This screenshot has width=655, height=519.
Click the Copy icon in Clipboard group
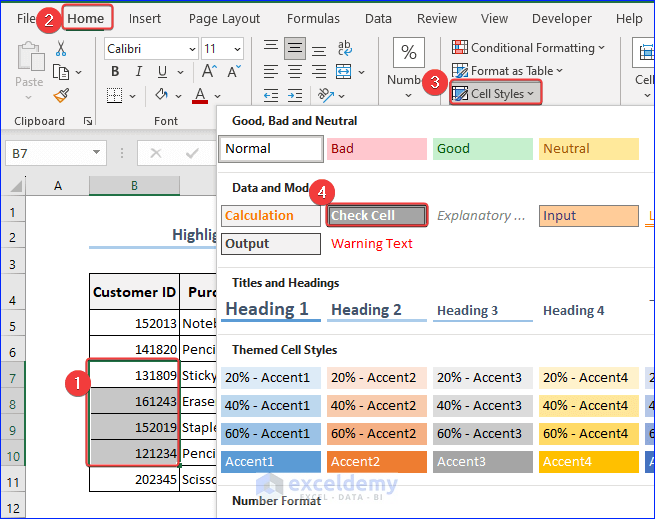pos(62,72)
